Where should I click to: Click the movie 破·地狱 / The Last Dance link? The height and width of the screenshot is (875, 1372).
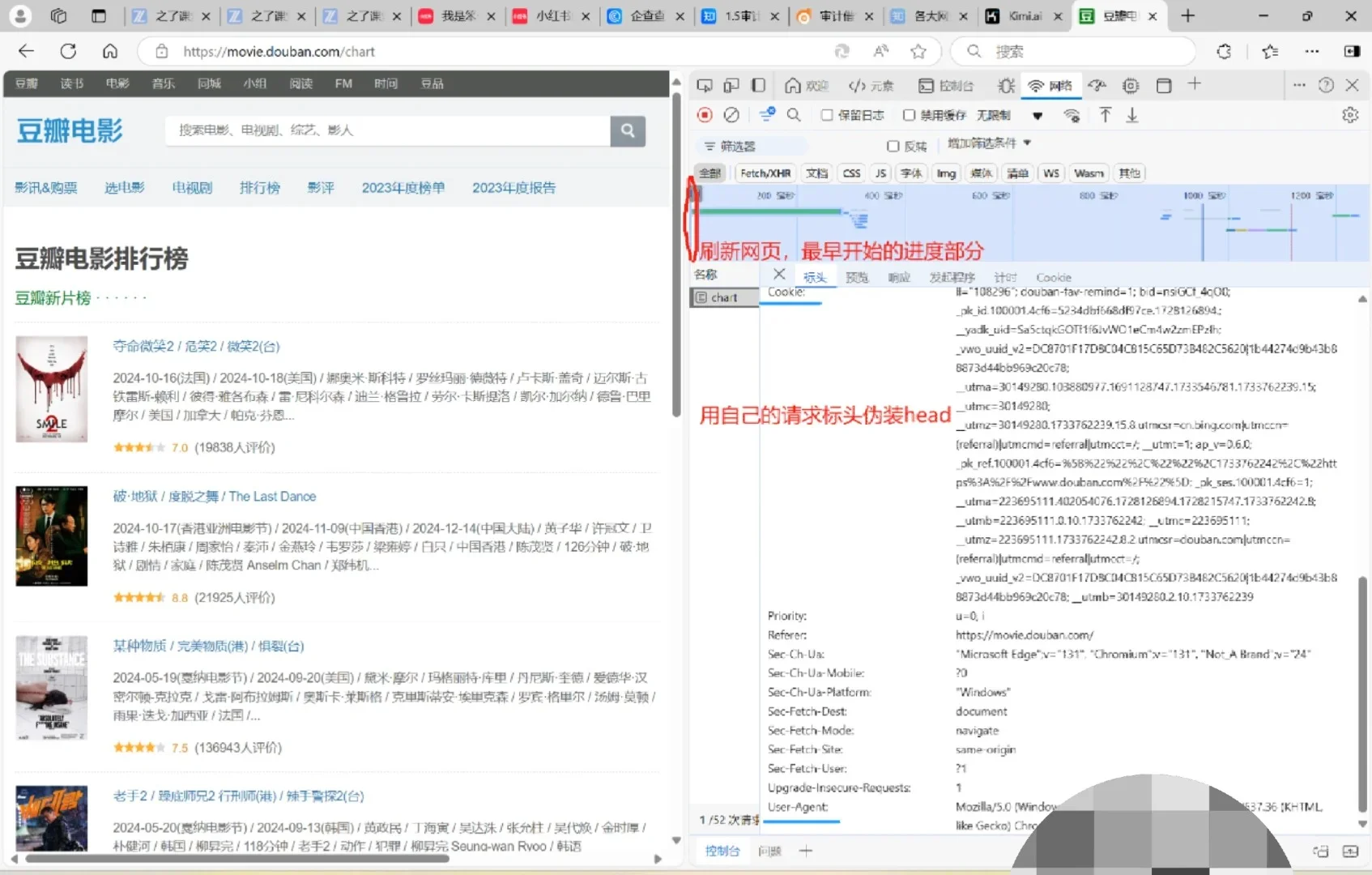(215, 496)
